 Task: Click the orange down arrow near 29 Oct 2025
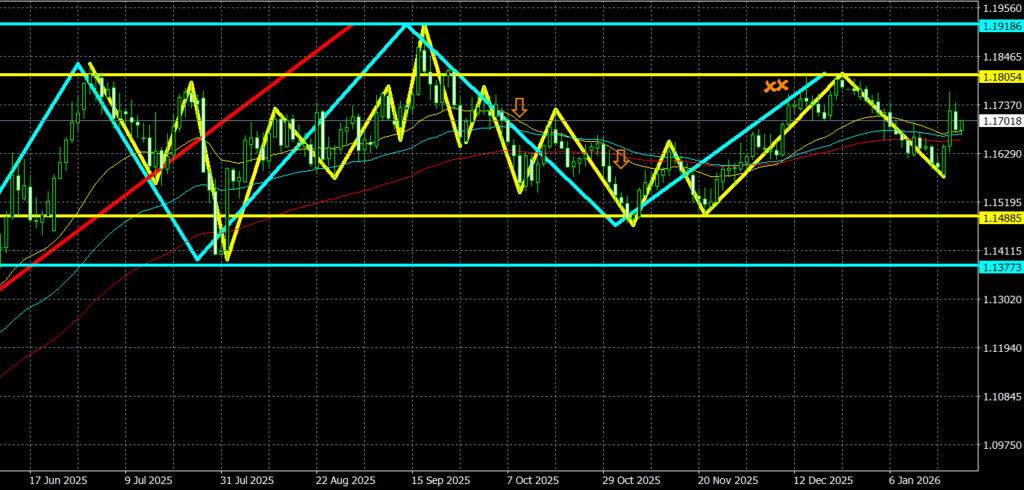coord(621,158)
